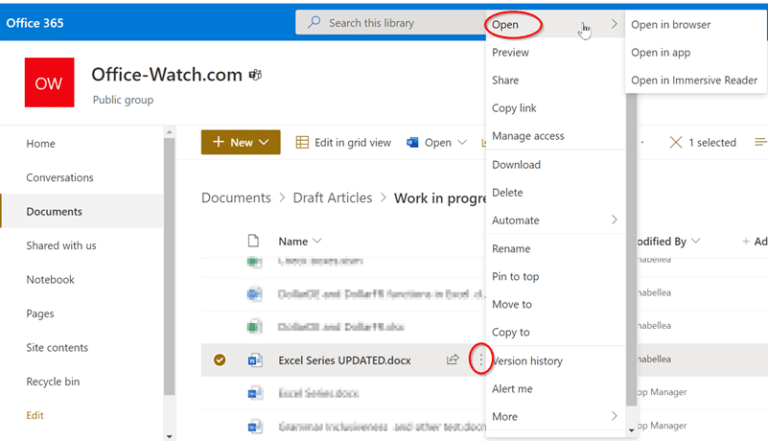Click inside the Search this library field

[391, 23]
